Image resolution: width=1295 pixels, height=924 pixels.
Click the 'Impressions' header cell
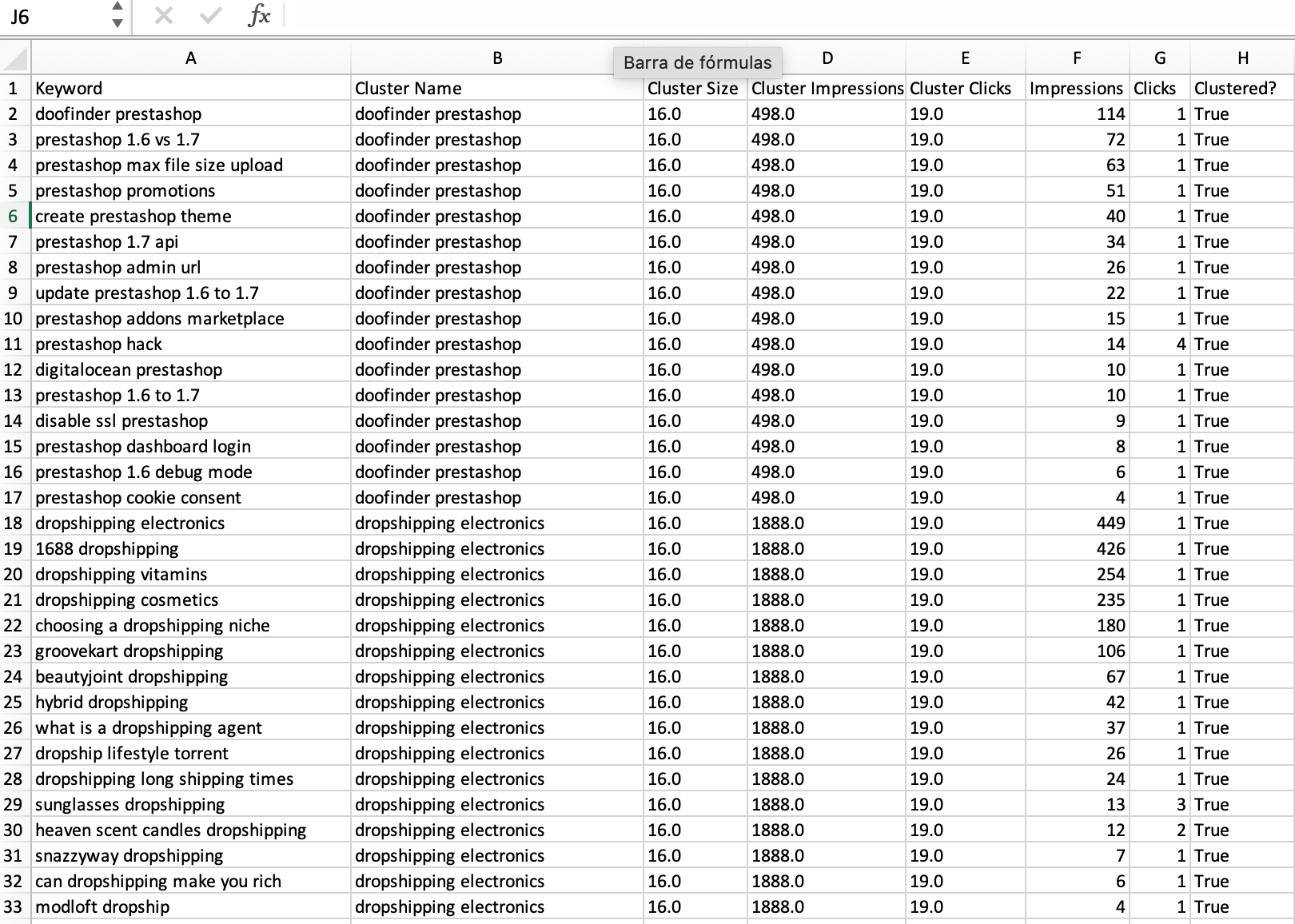pos(1077,88)
